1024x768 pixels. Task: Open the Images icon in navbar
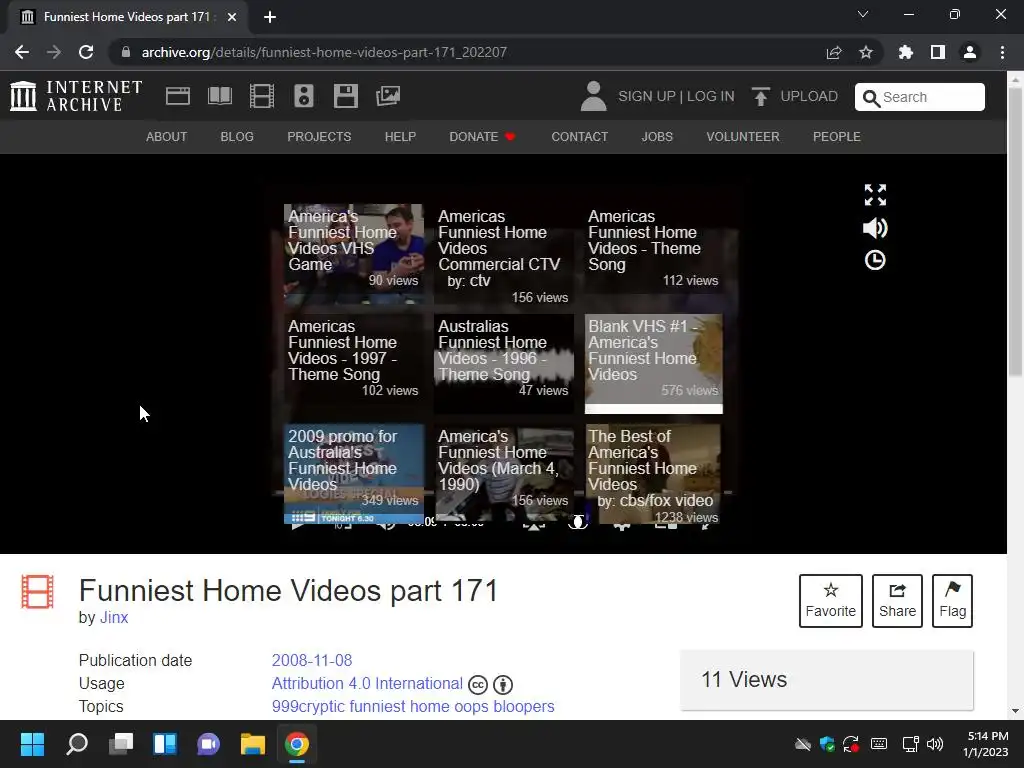tap(388, 96)
